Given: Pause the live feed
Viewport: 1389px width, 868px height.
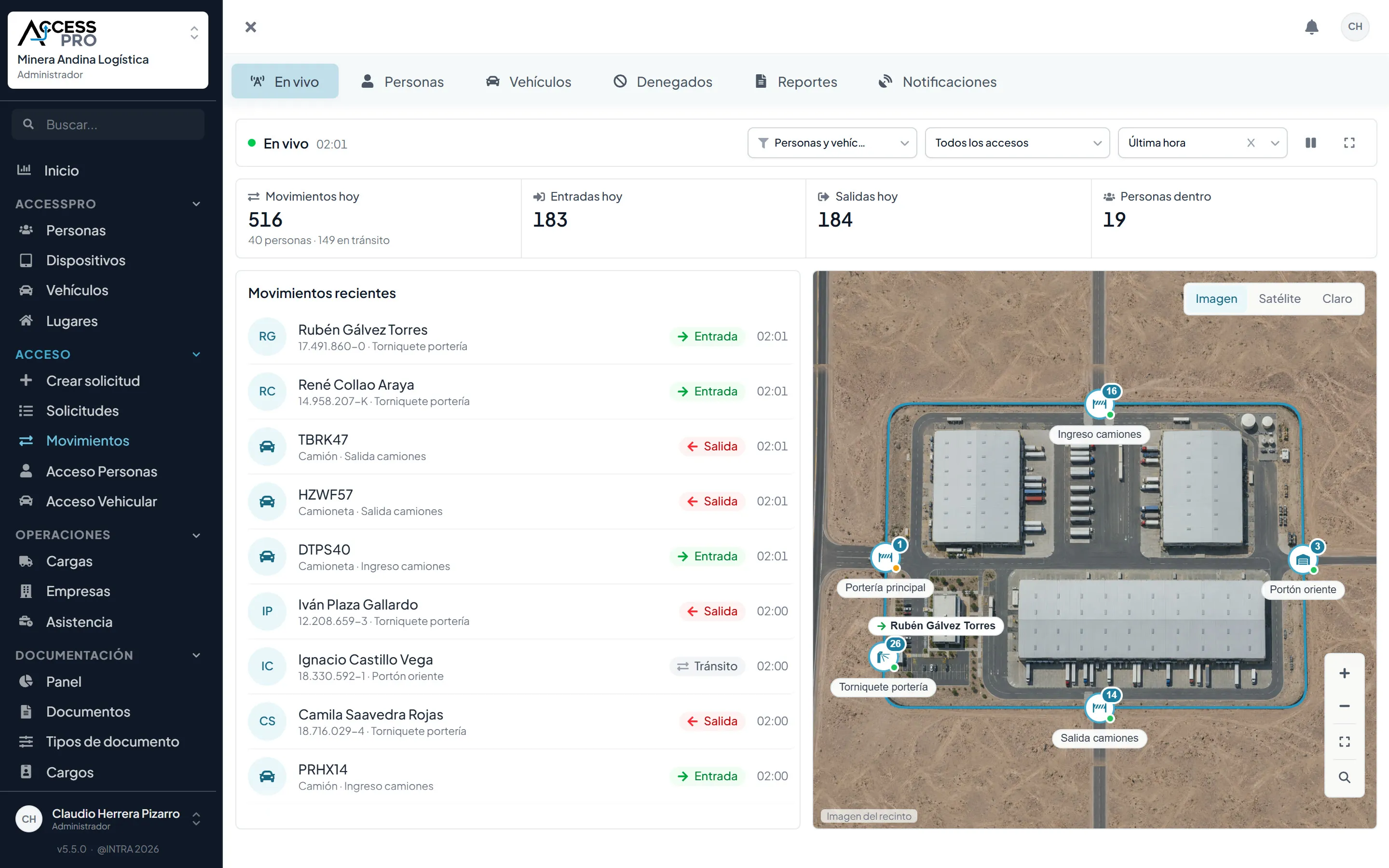Looking at the screenshot, I should (1311, 143).
